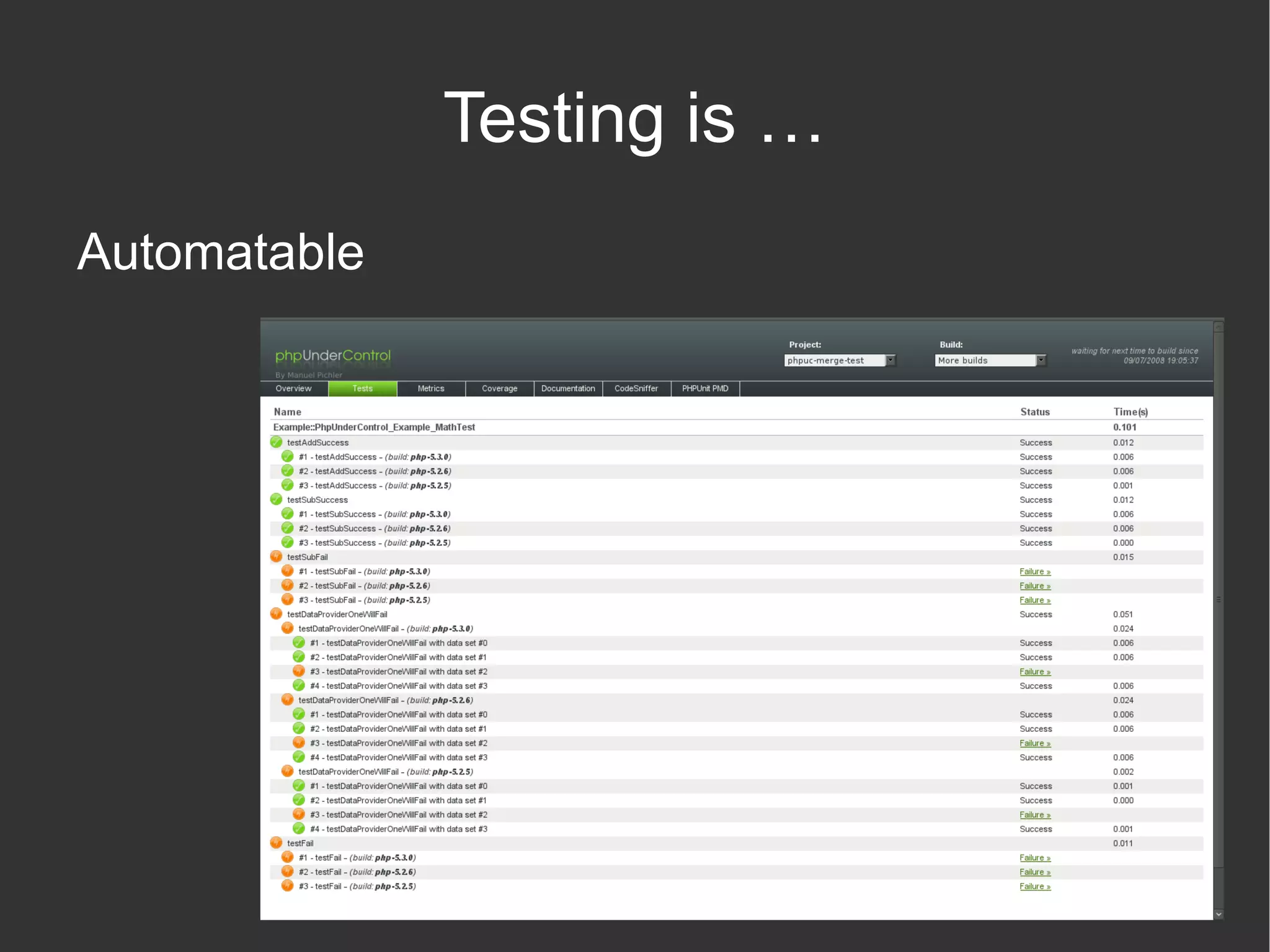This screenshot has height=952, width=1270.
Task: Switch to the Metrics tab
Action: (x=431, y=389)
